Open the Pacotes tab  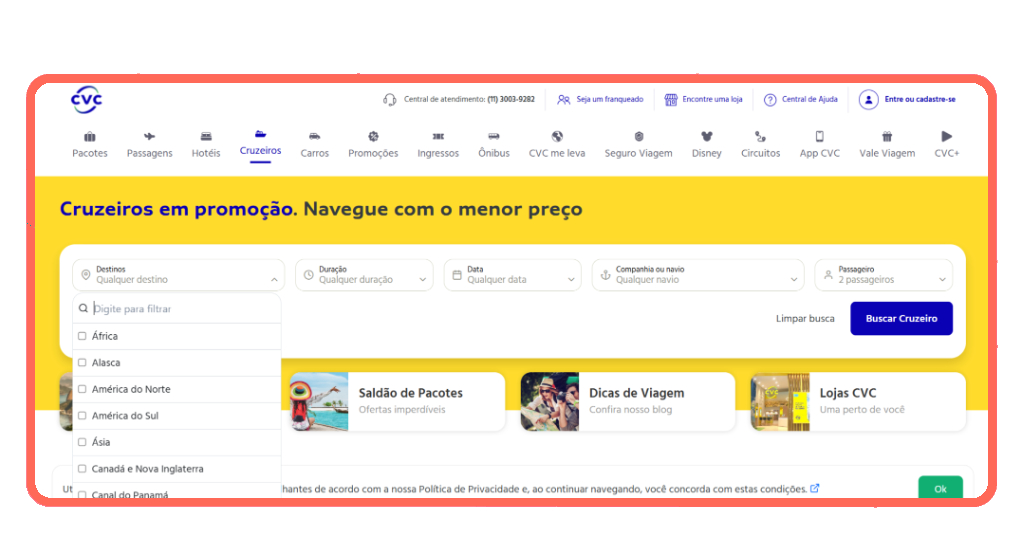click(x=89, y=145)
